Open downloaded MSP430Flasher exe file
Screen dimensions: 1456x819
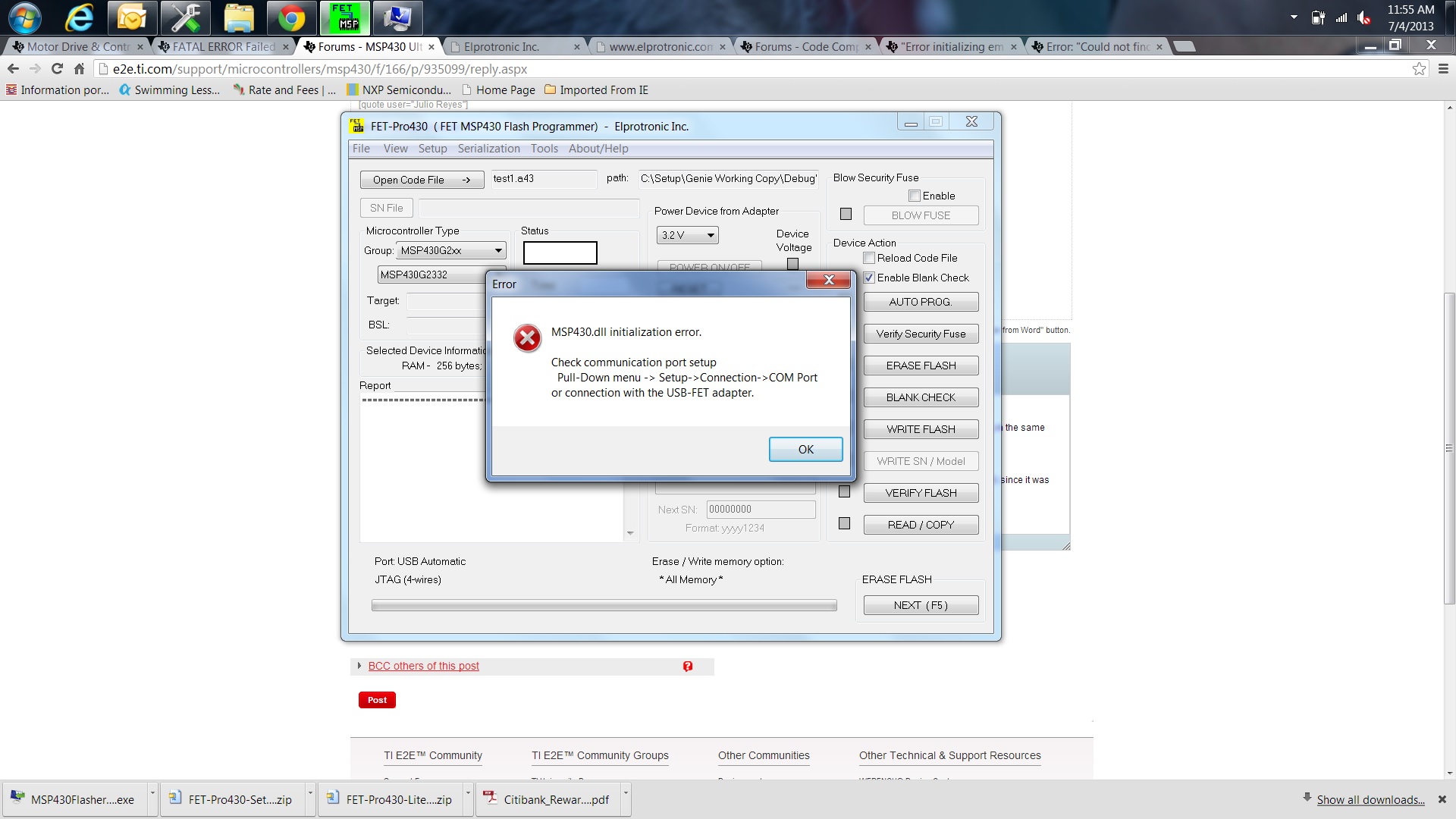pyautogui.click(x=74, y=799)
